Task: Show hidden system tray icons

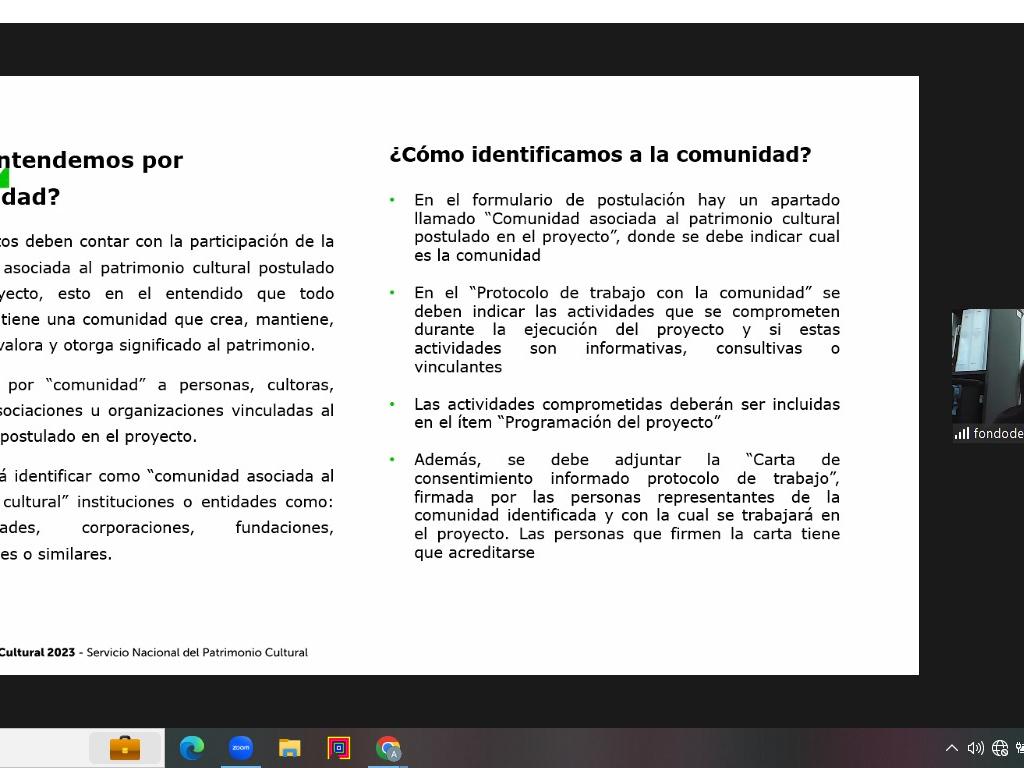Action: pyautogui.click(x=952, y=748)
